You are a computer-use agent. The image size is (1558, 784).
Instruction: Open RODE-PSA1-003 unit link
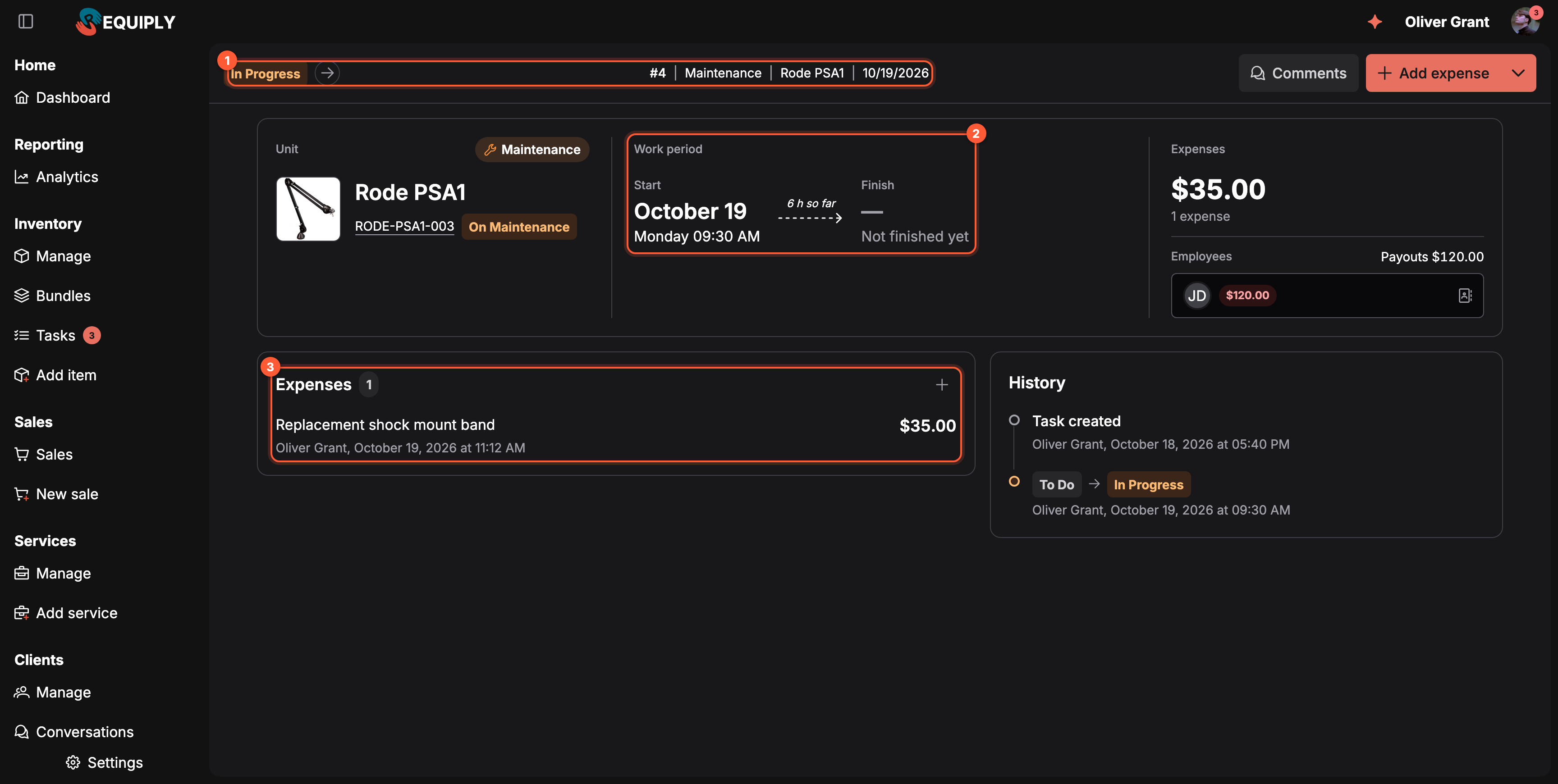pos(404,226)
